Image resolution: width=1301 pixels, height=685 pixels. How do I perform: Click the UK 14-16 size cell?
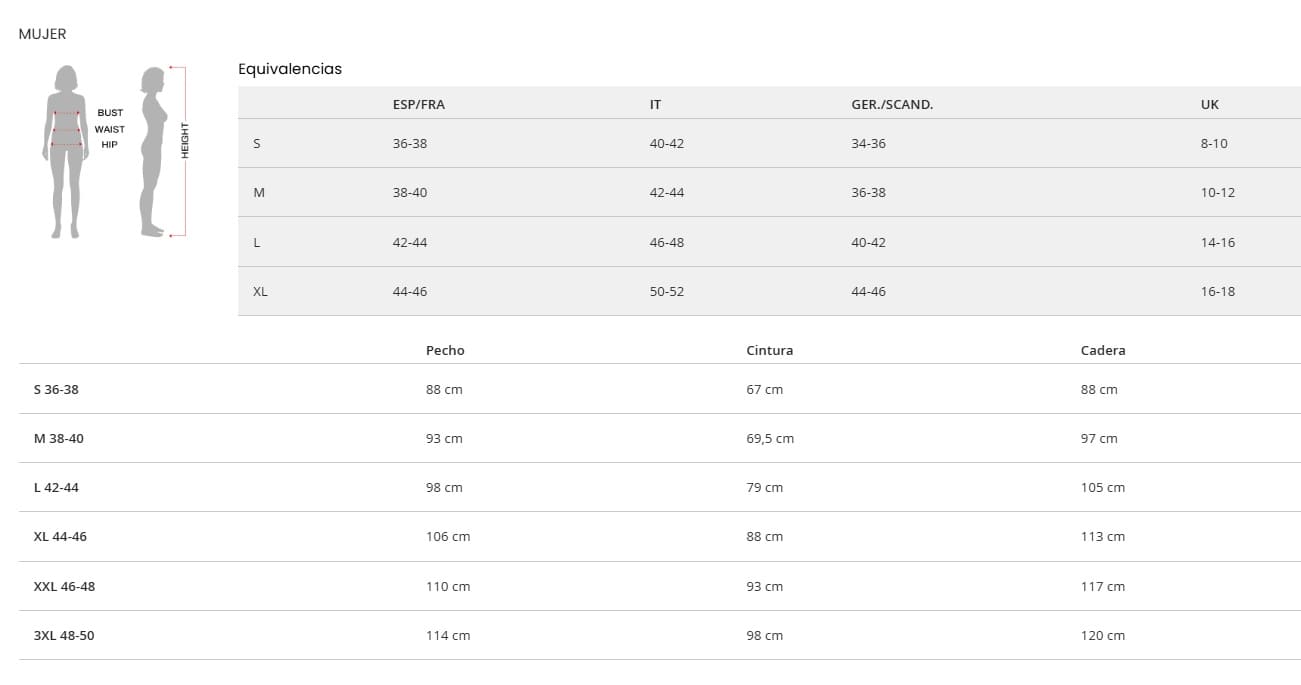coord(1217,242)
